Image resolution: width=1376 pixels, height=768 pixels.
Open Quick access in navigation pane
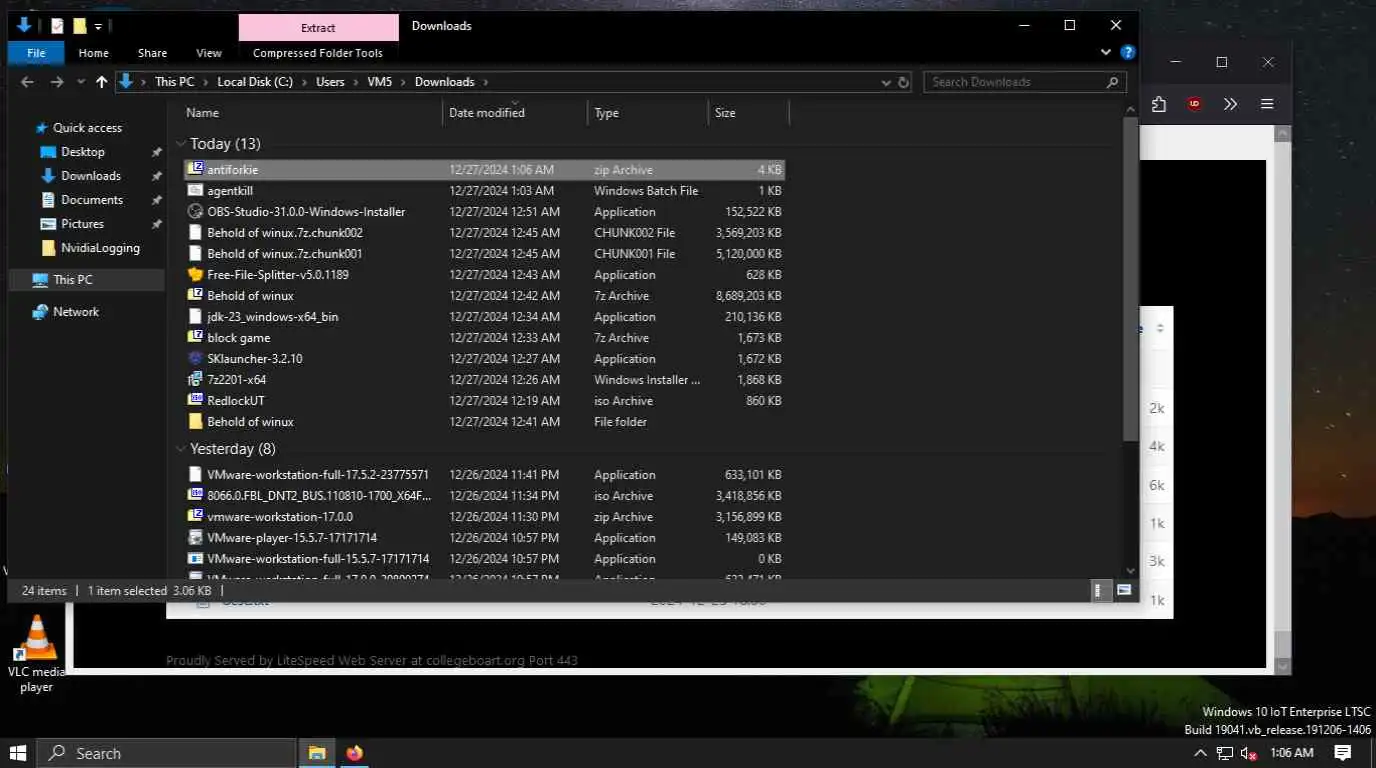coord(87,128)
